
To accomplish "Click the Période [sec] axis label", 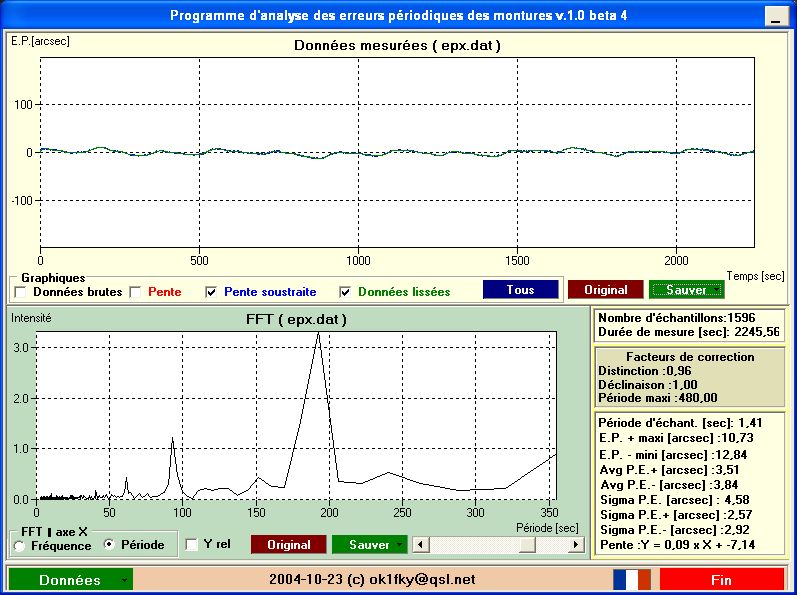I will tap(547, 528).
